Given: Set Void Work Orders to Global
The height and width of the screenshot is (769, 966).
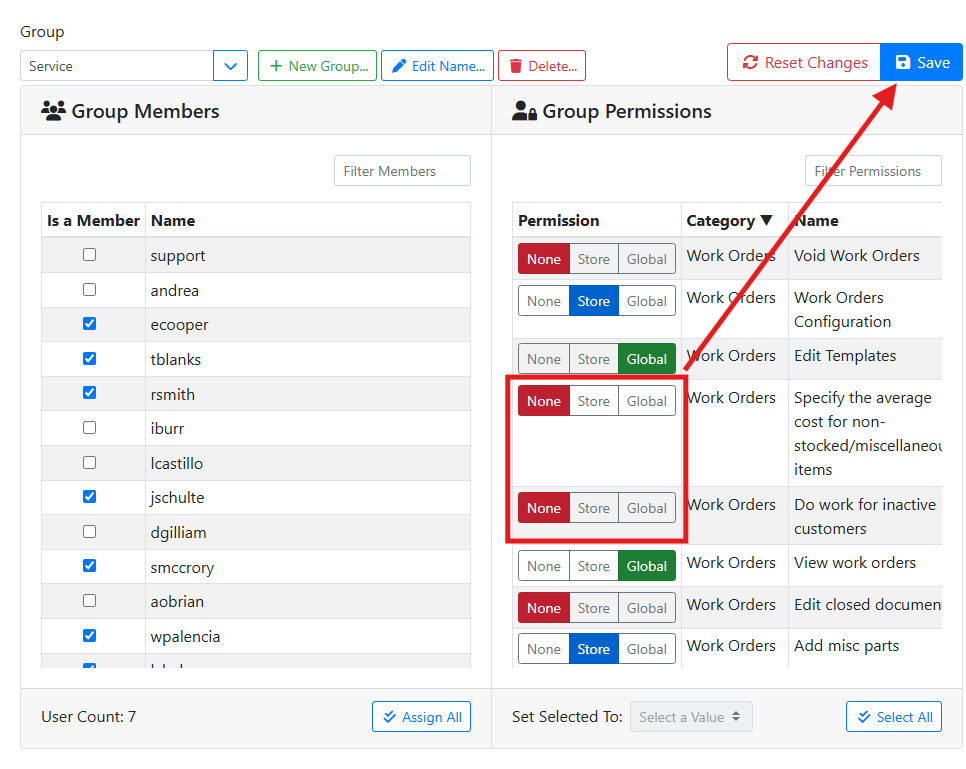Looking at the screenshot, I should point(646,259).
